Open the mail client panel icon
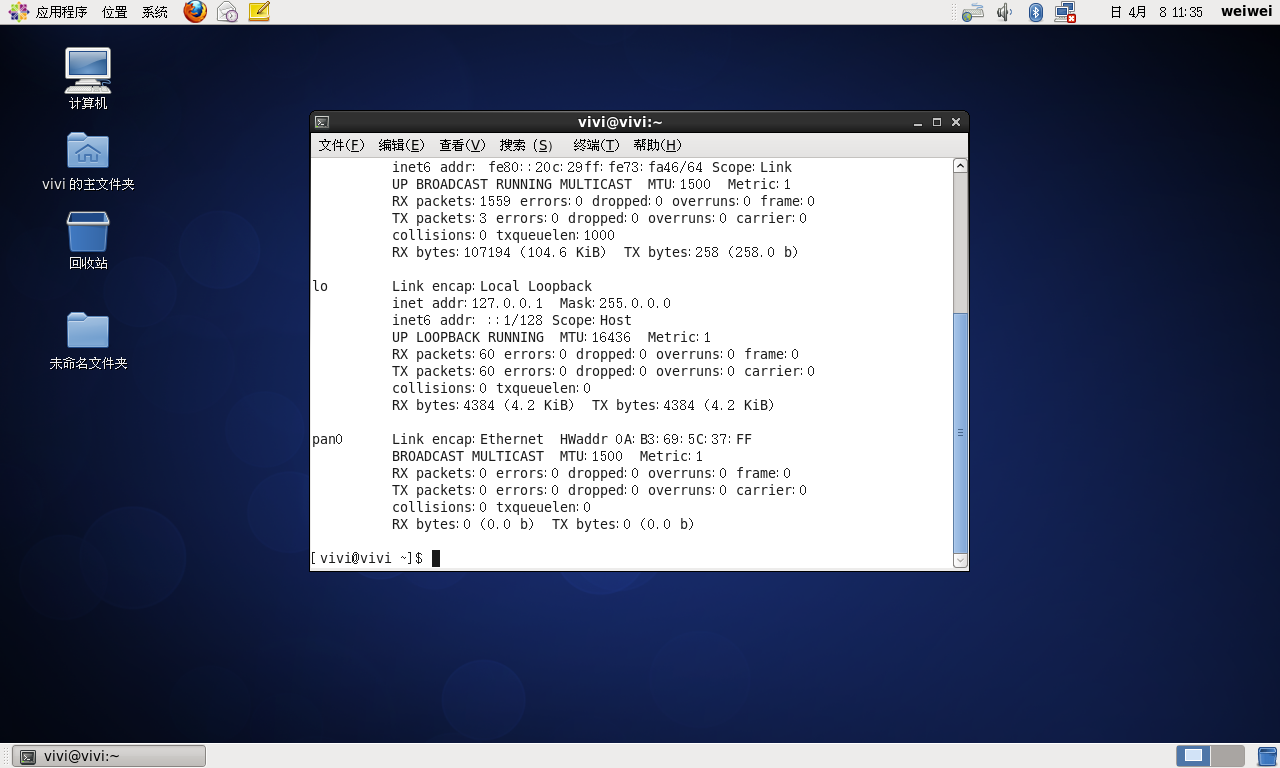The image size is (1280, 768). point(228,12)
